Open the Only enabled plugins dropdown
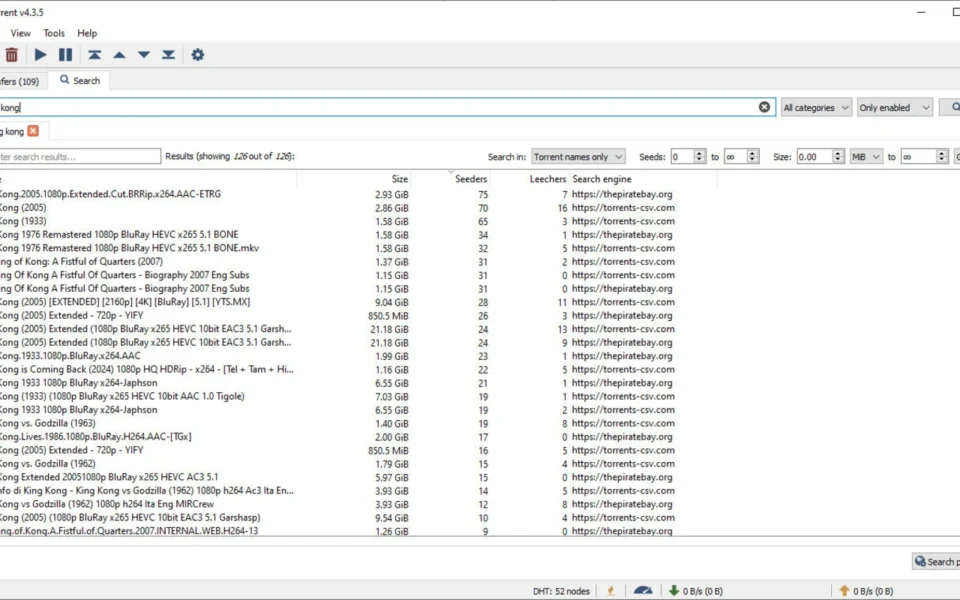This screenshot has width=960, height=600. pos(894,108)
